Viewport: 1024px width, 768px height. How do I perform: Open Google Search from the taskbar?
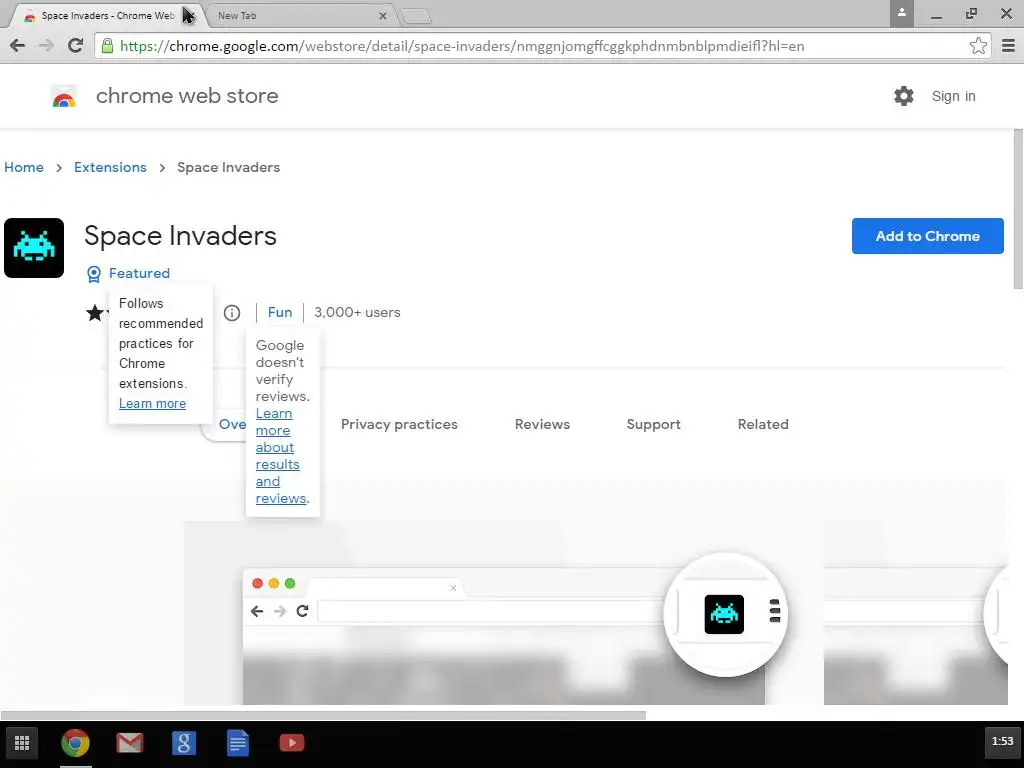point(184,743)
